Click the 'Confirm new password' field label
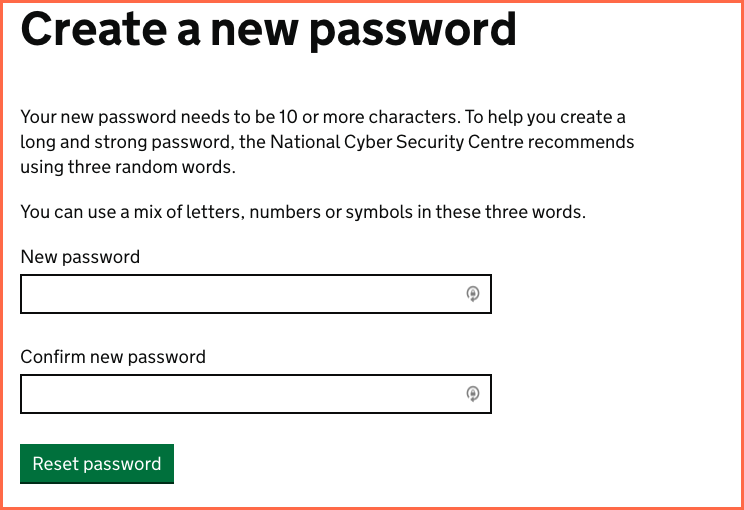The width and height of the screenshot is (744, 510). (113, 357)
